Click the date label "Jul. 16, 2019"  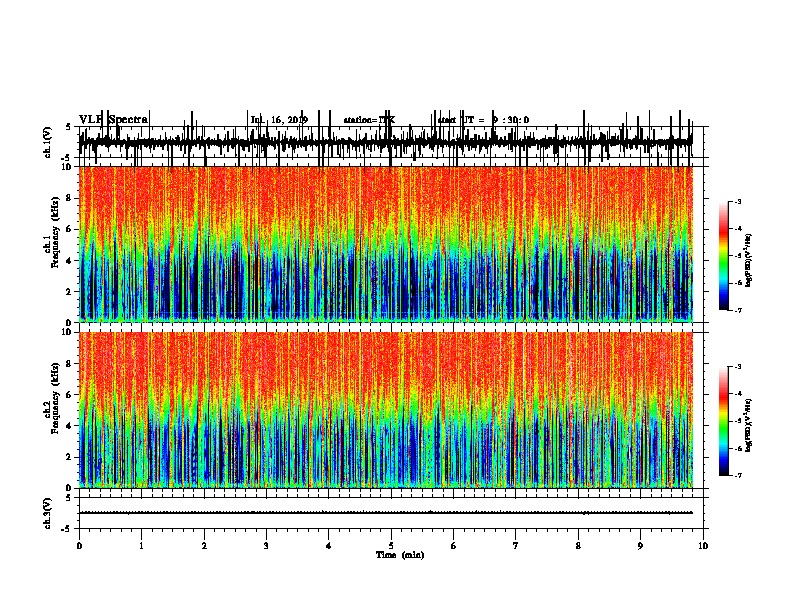pyautogui.click(x=279, y=120)
